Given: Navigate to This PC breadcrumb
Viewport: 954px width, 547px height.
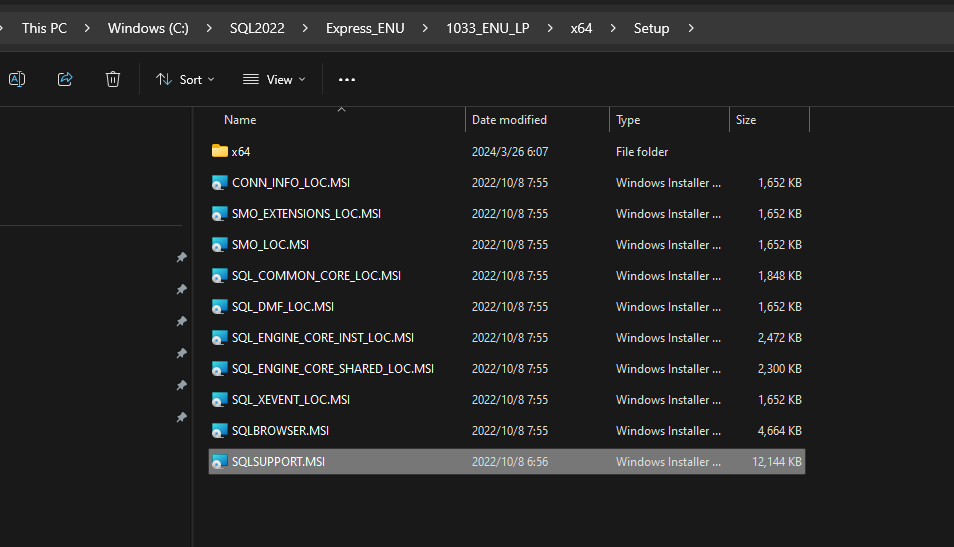Looking at the screenshot, I should [44, 28].
